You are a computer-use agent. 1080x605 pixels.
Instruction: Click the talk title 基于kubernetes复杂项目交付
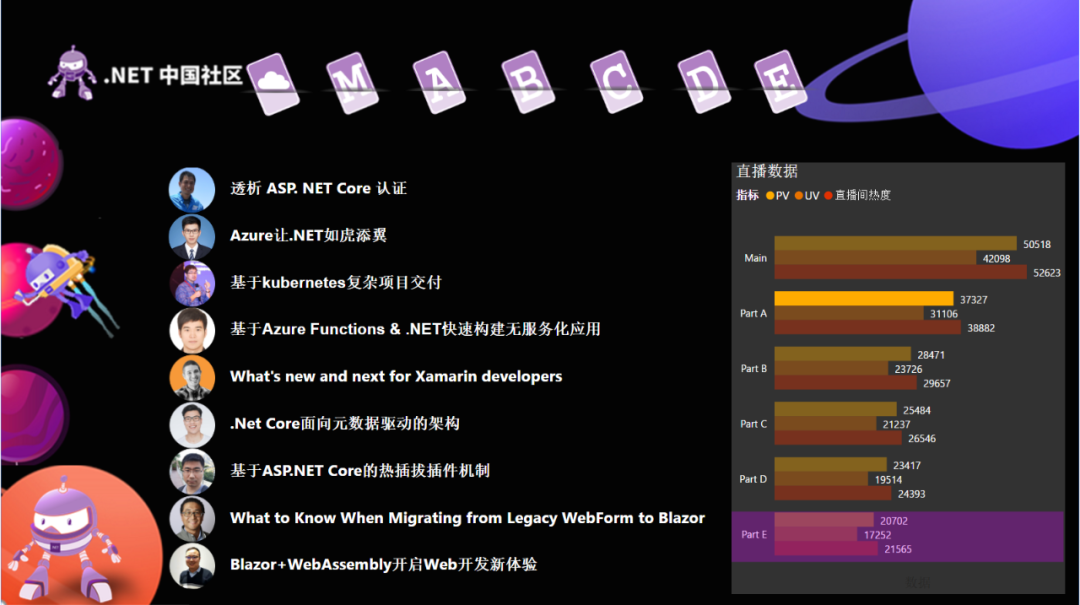click(x=335, y=283)
